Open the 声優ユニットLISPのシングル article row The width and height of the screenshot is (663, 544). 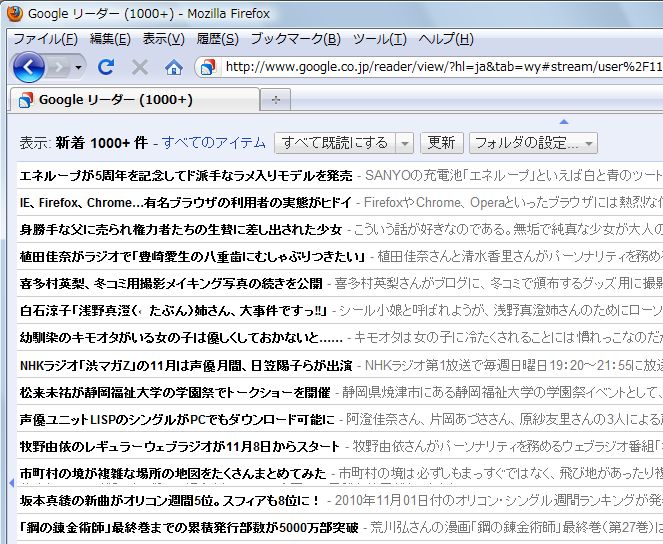click(x=340, y=419)
